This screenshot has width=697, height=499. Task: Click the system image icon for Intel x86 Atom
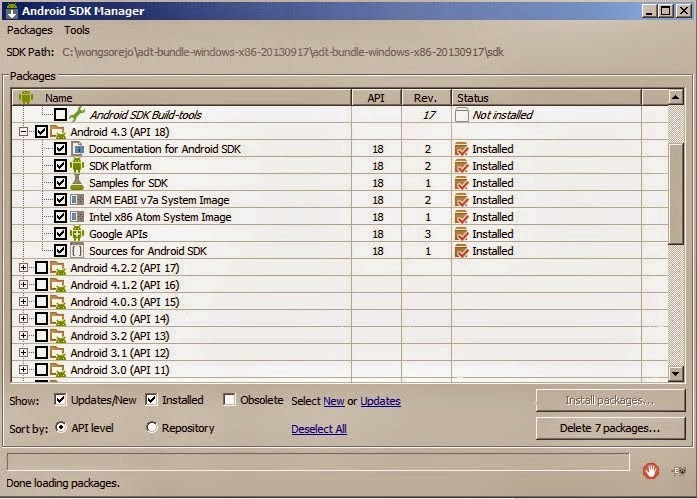pyautogui.click(x=77, y=217)
